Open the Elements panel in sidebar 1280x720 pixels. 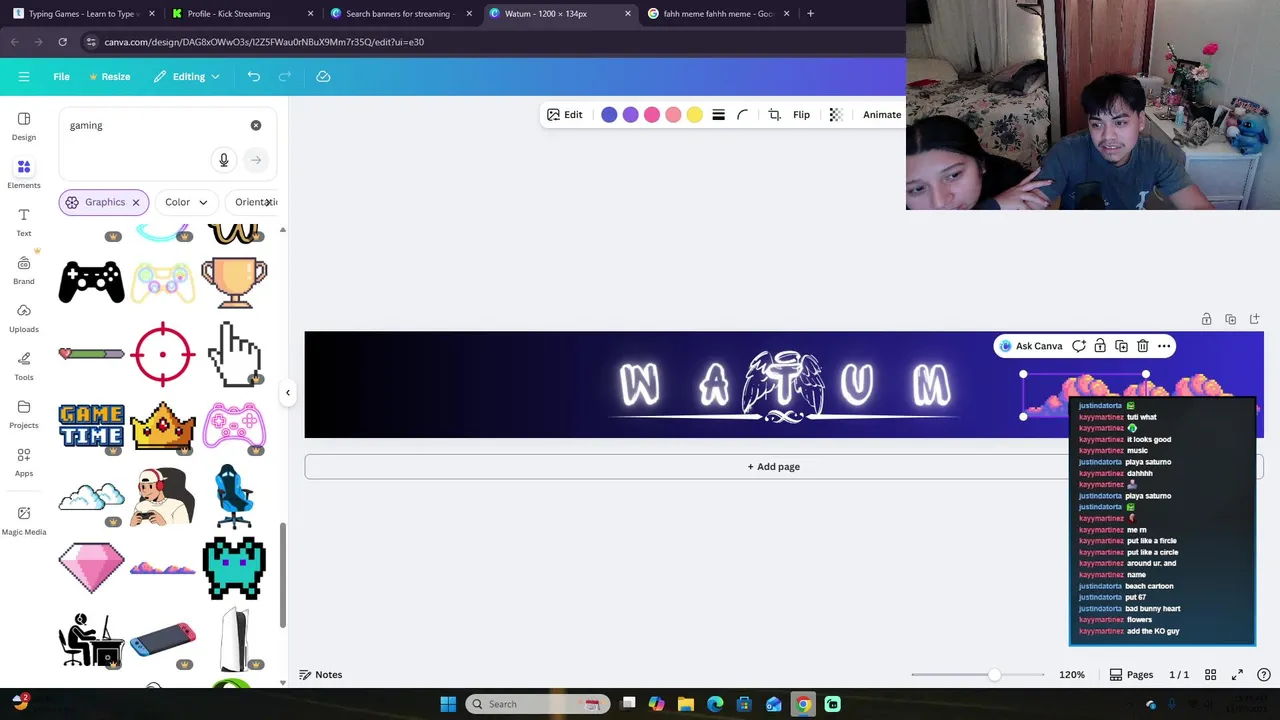click(x=24, y=174)
